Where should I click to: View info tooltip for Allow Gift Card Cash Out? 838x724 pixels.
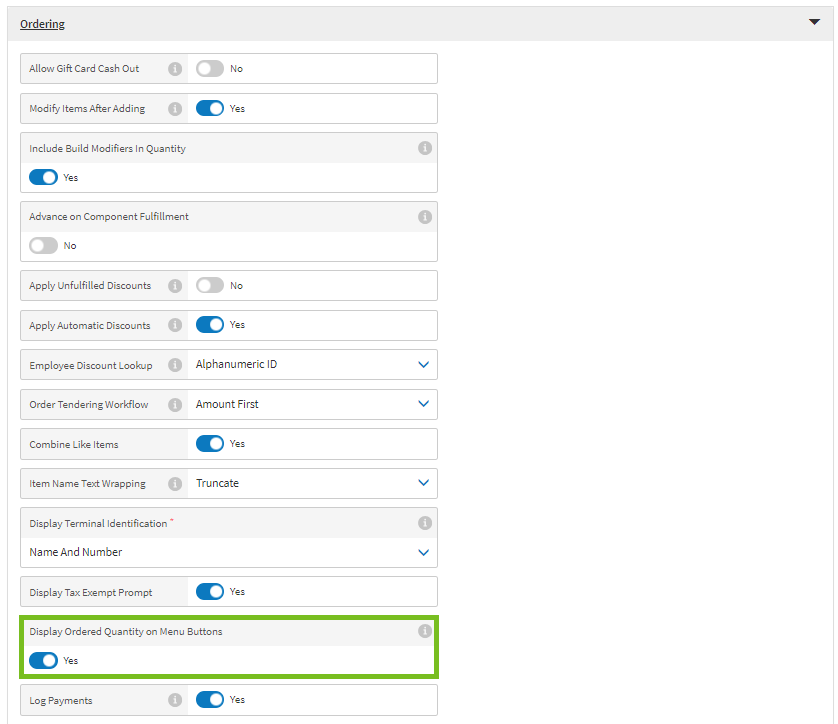175,68
